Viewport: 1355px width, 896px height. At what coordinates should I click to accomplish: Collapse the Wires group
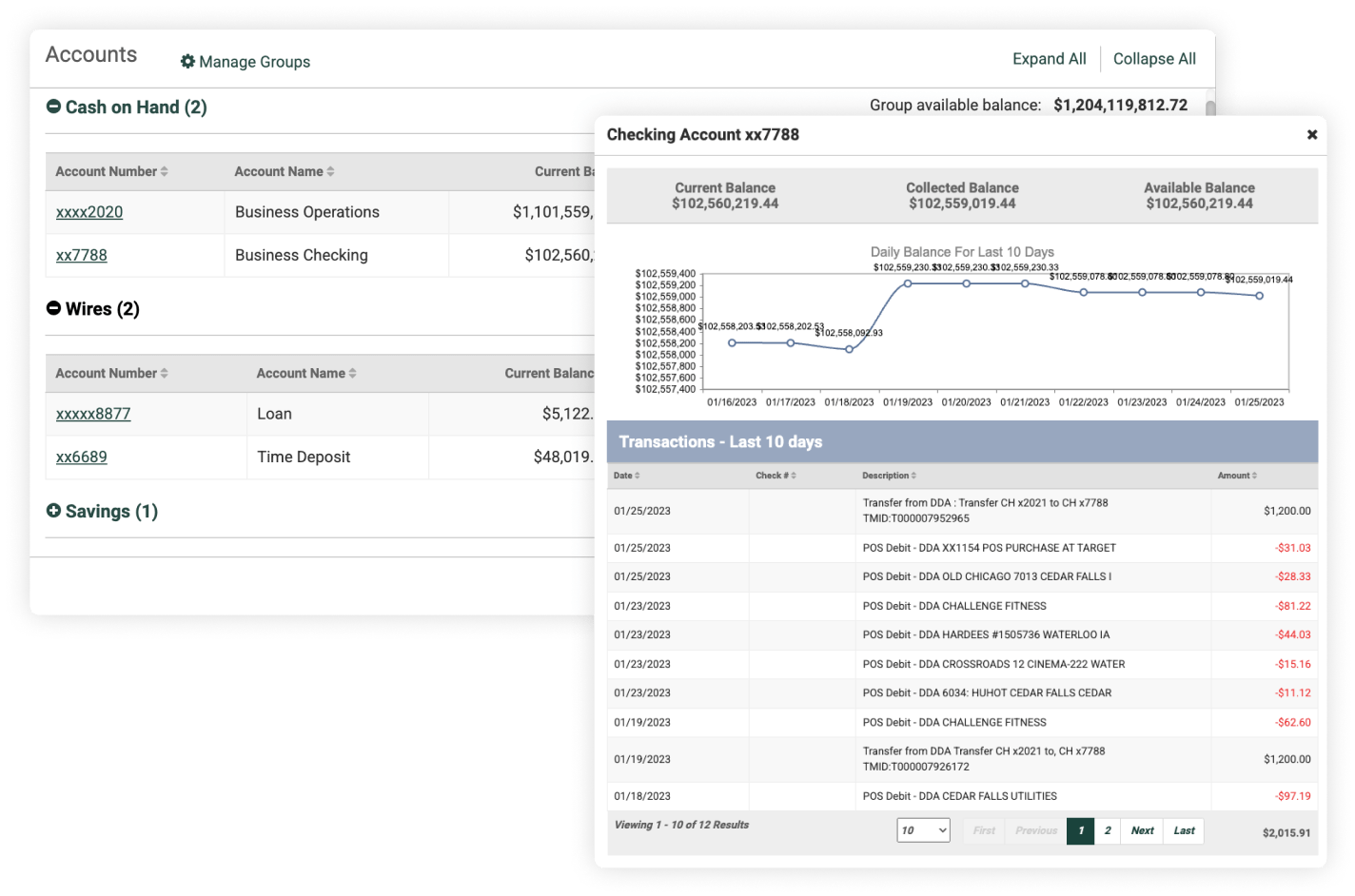point(54,308)
